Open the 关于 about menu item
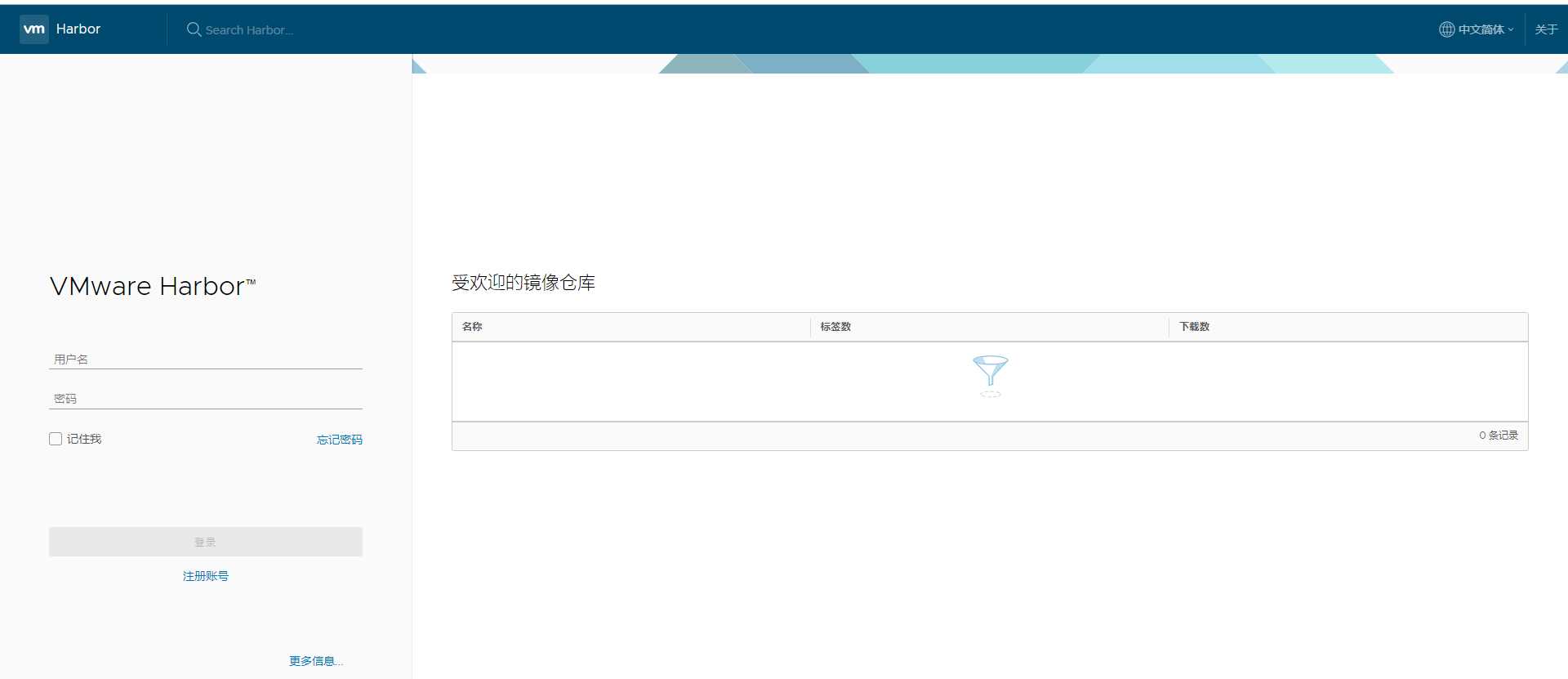Viewport: 1568px width, 679px height. 1546,29
